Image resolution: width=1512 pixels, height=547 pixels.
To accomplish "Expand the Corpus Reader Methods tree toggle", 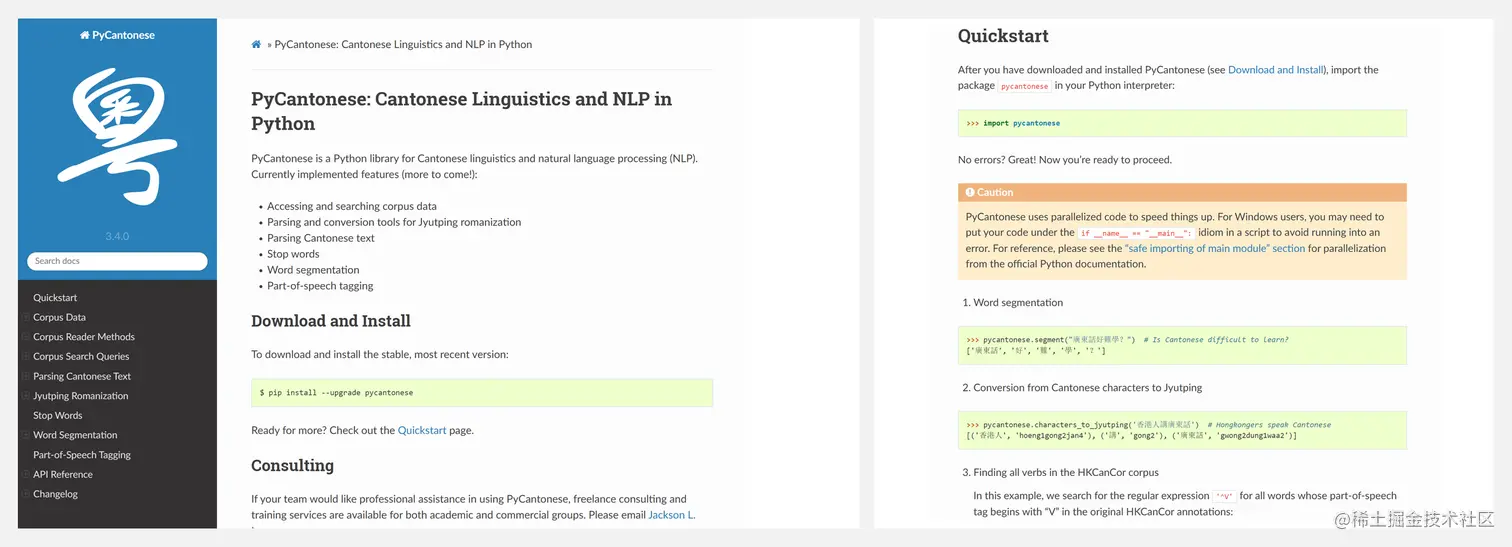I will 27,337.
